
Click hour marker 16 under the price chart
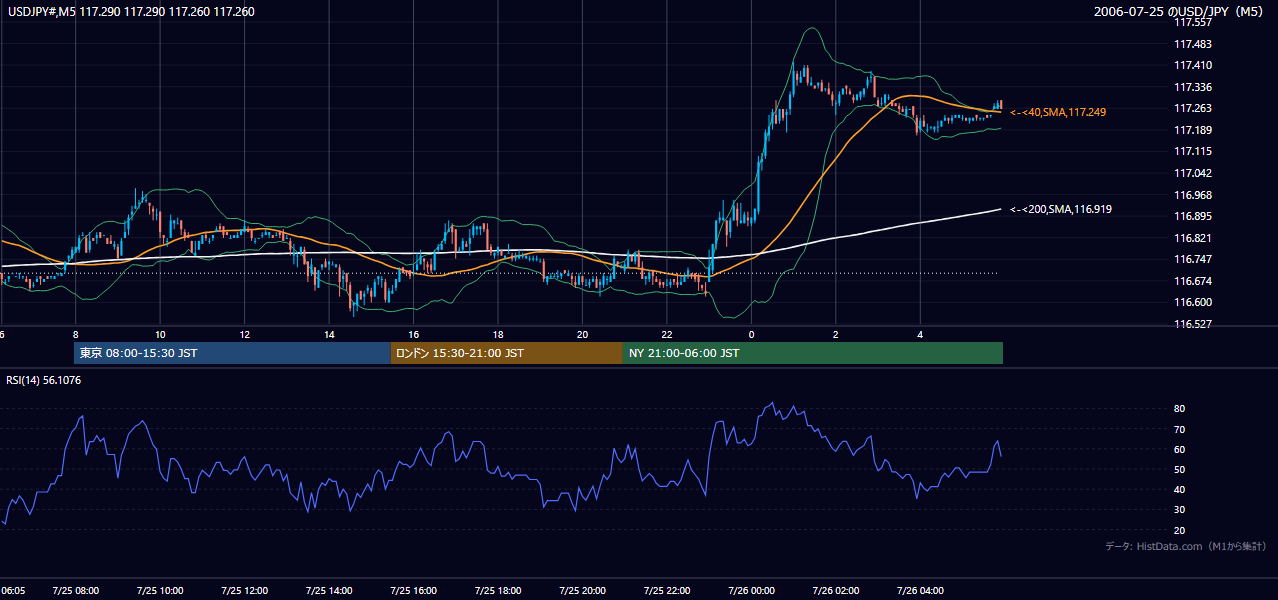413,334
